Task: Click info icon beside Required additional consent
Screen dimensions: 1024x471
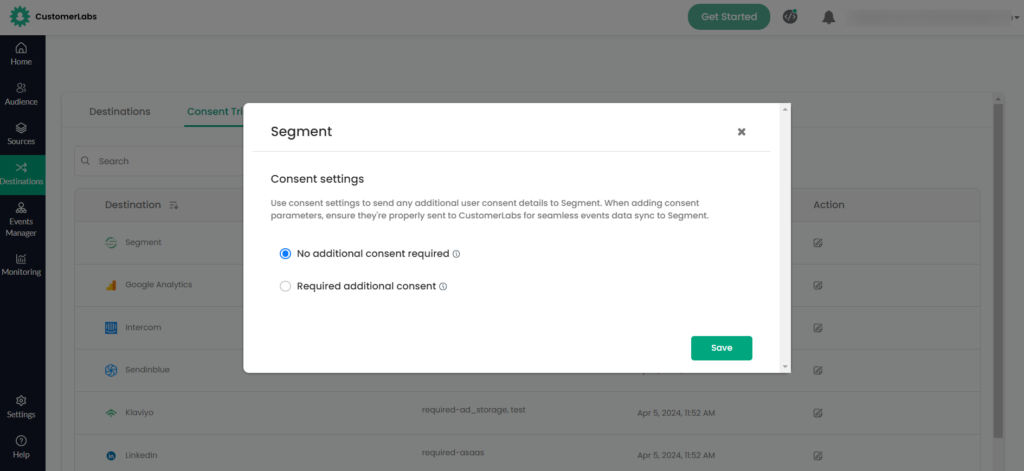Action: (x=443, y=286)
